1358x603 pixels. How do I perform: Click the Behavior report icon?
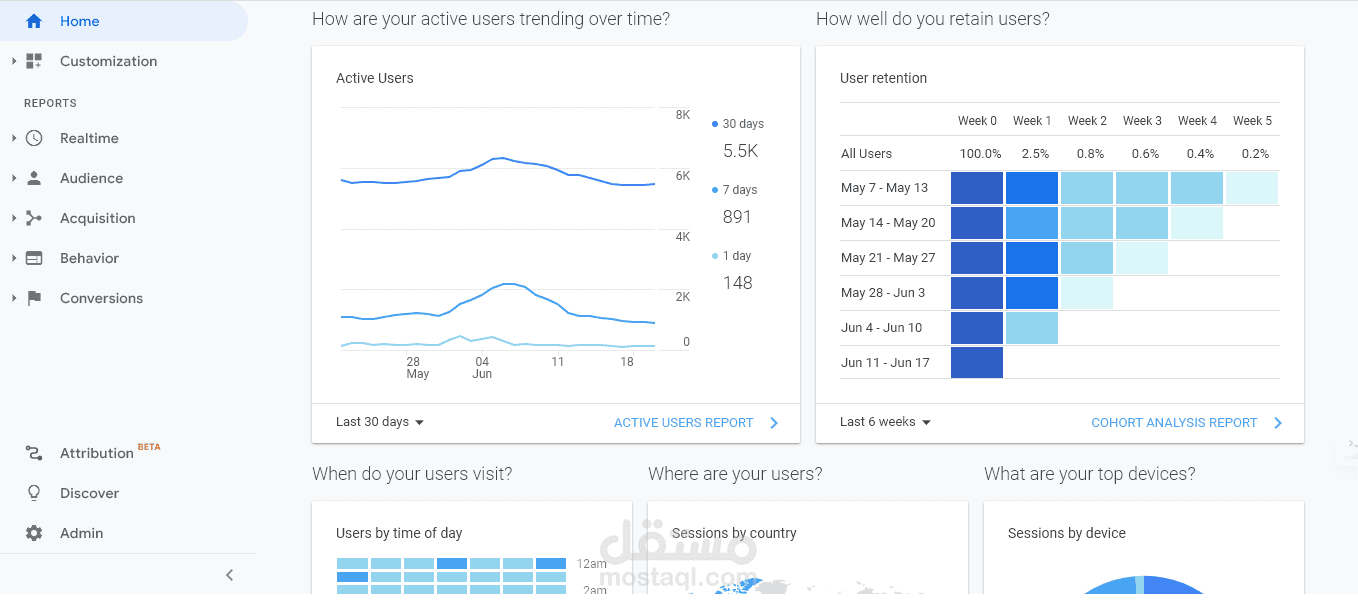click(x=34, y=258)
